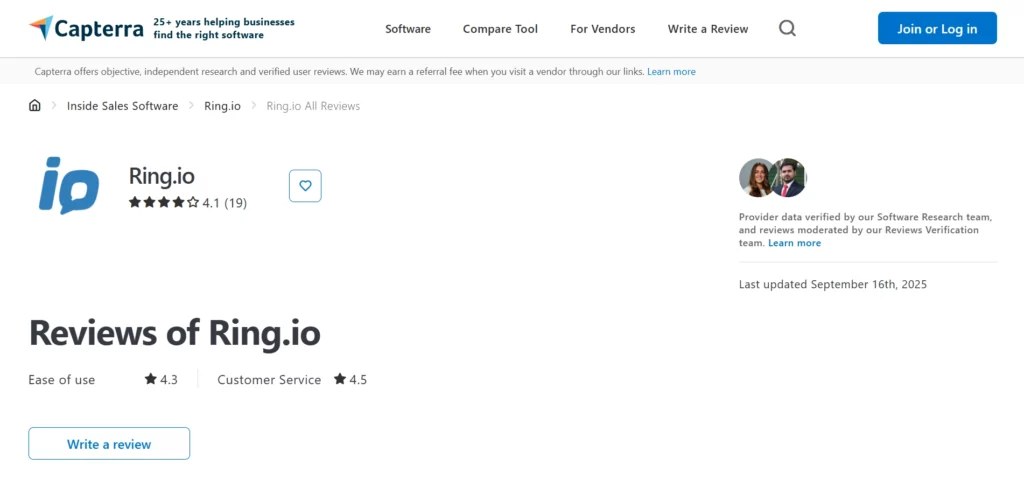
Task: Open the Inside Sales Software breadcrumb
Action: (122, 106)
